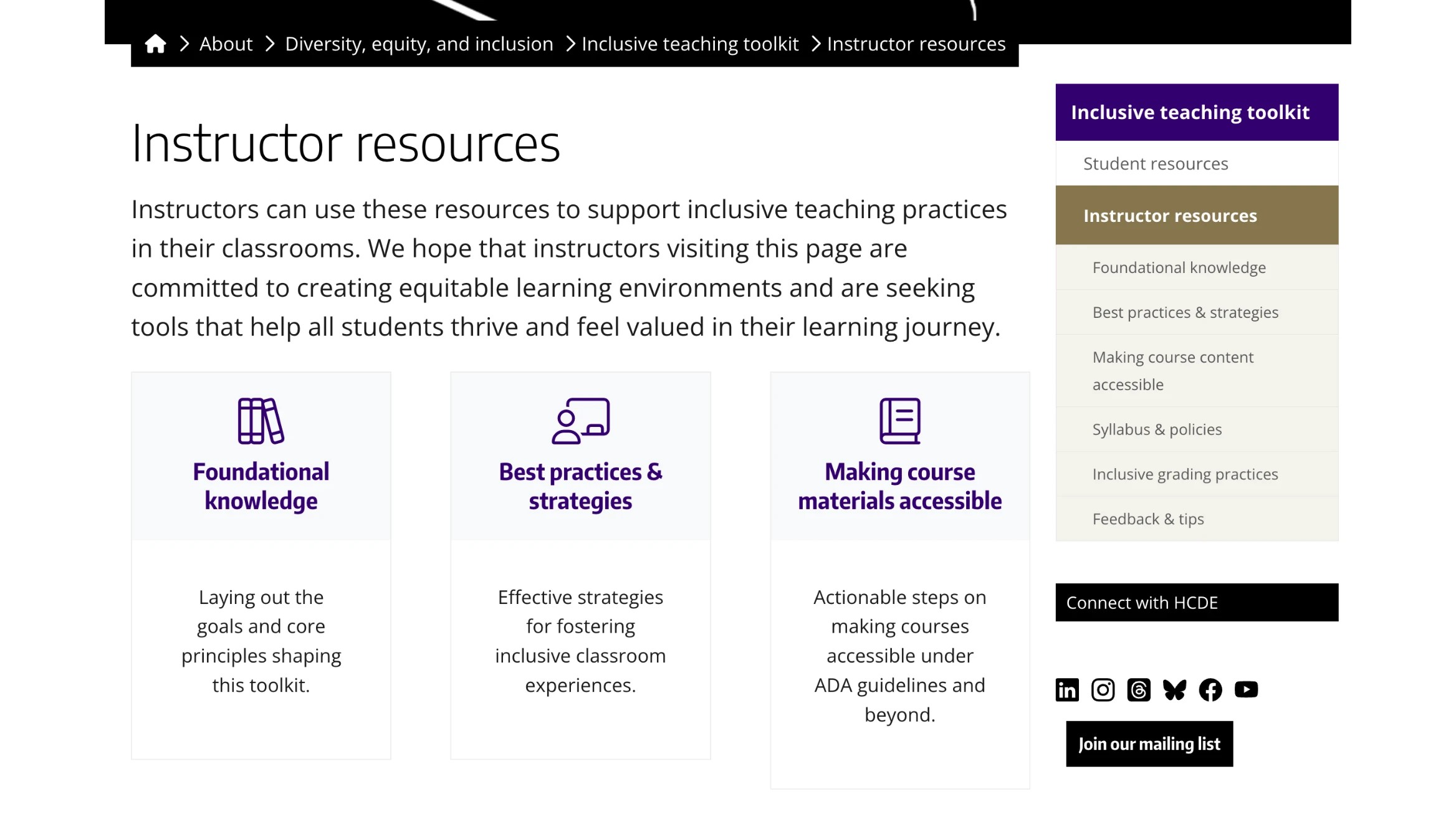Open Foundational knowledge card heading
The width and height of the screenshot is (1456, 819).
[x=261, y=486]
